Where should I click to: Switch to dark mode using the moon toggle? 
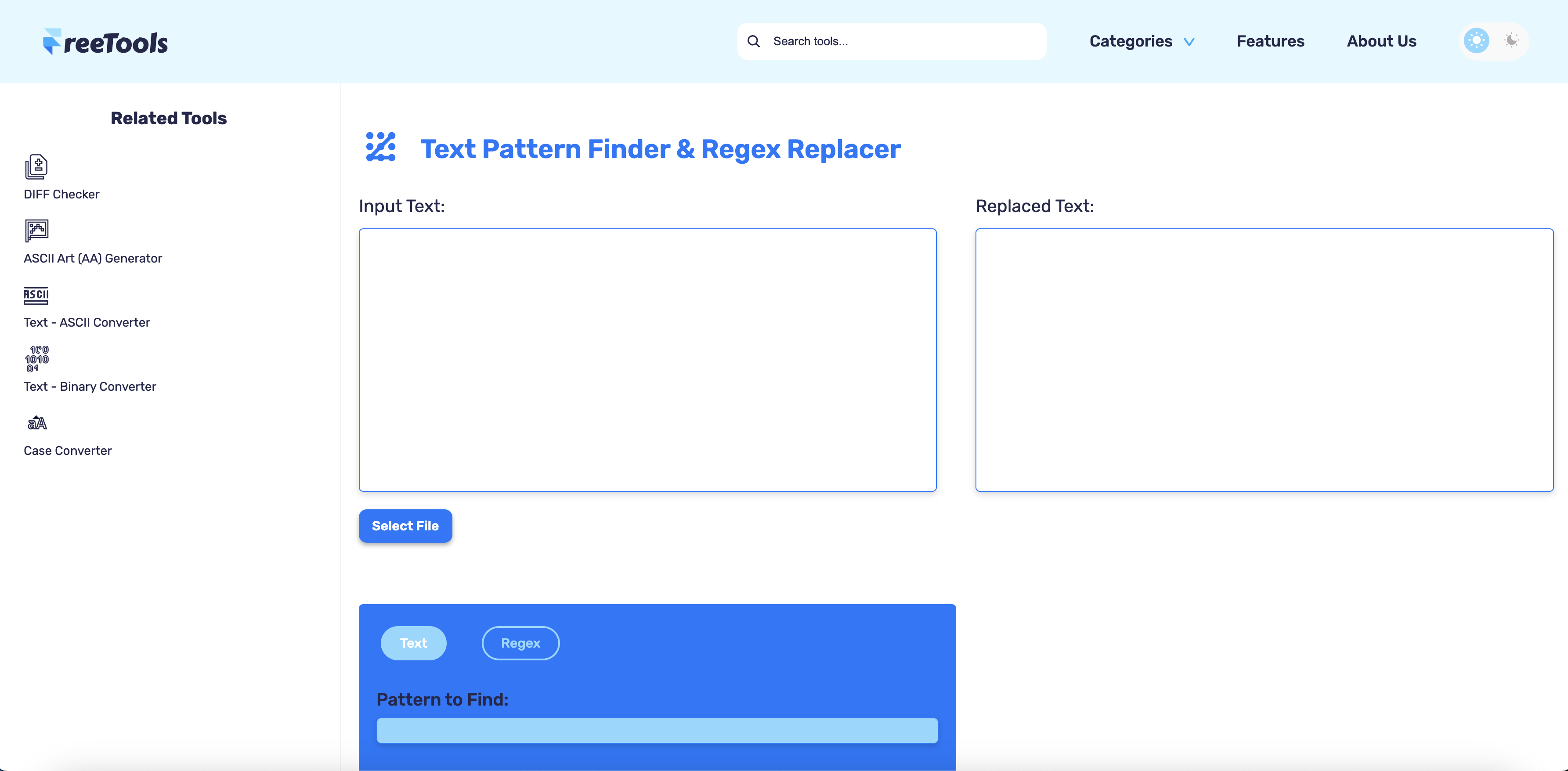click(1511, 40)
